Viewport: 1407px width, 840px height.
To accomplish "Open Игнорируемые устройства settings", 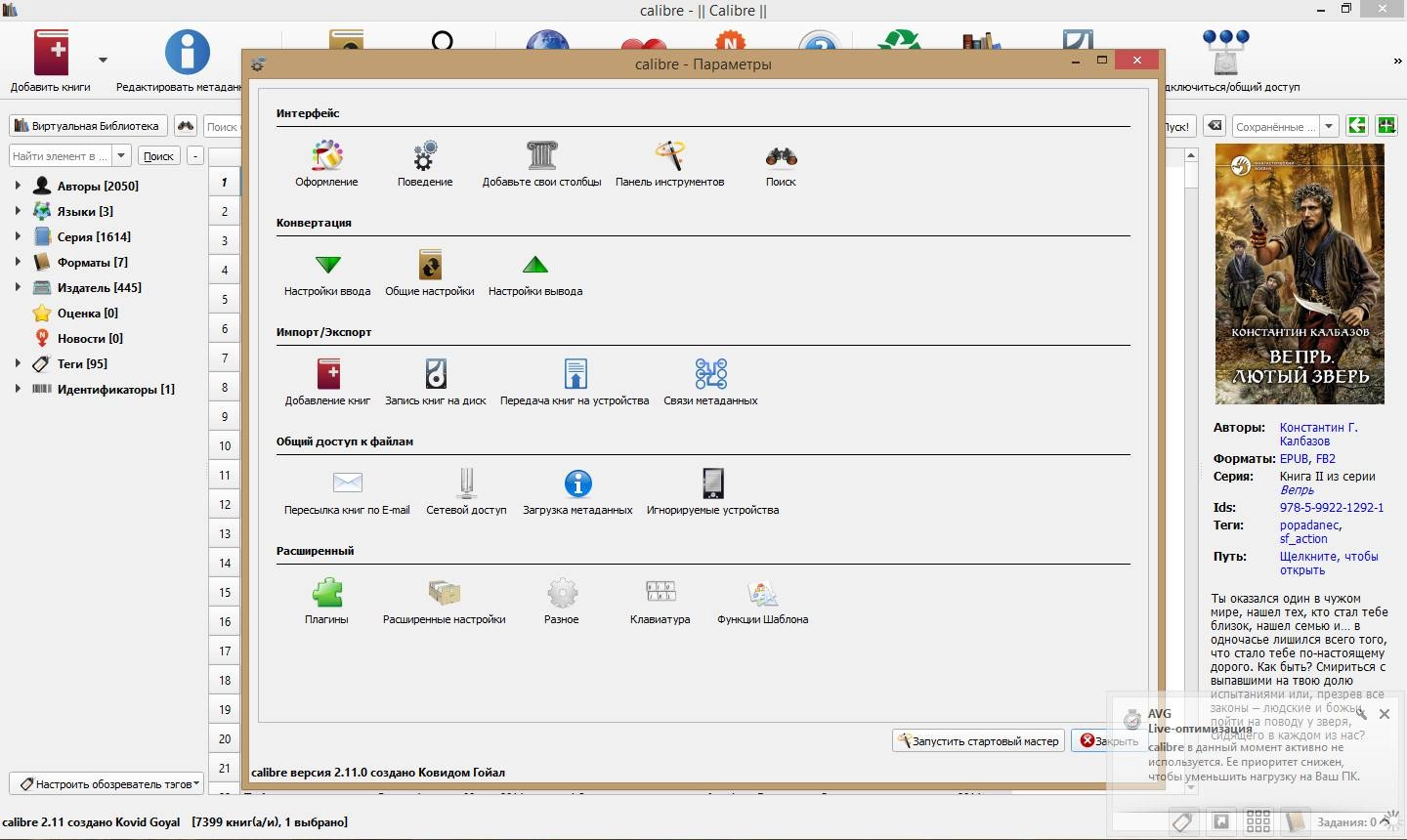I will click(x=712, y=491).
